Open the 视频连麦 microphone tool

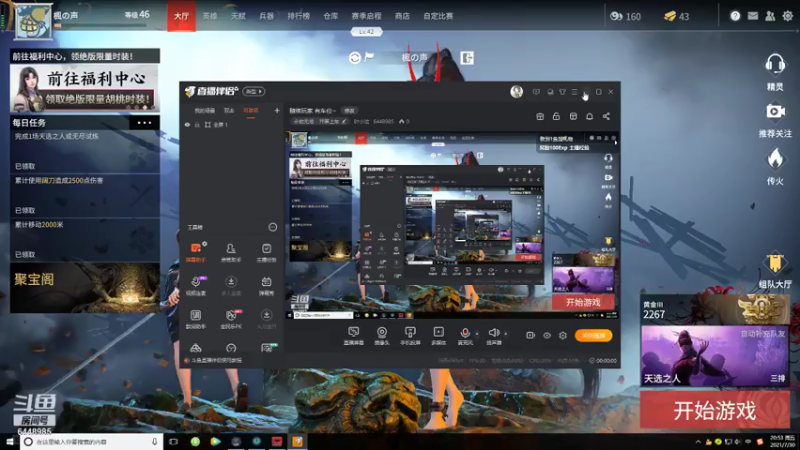[x=195, y=286]
